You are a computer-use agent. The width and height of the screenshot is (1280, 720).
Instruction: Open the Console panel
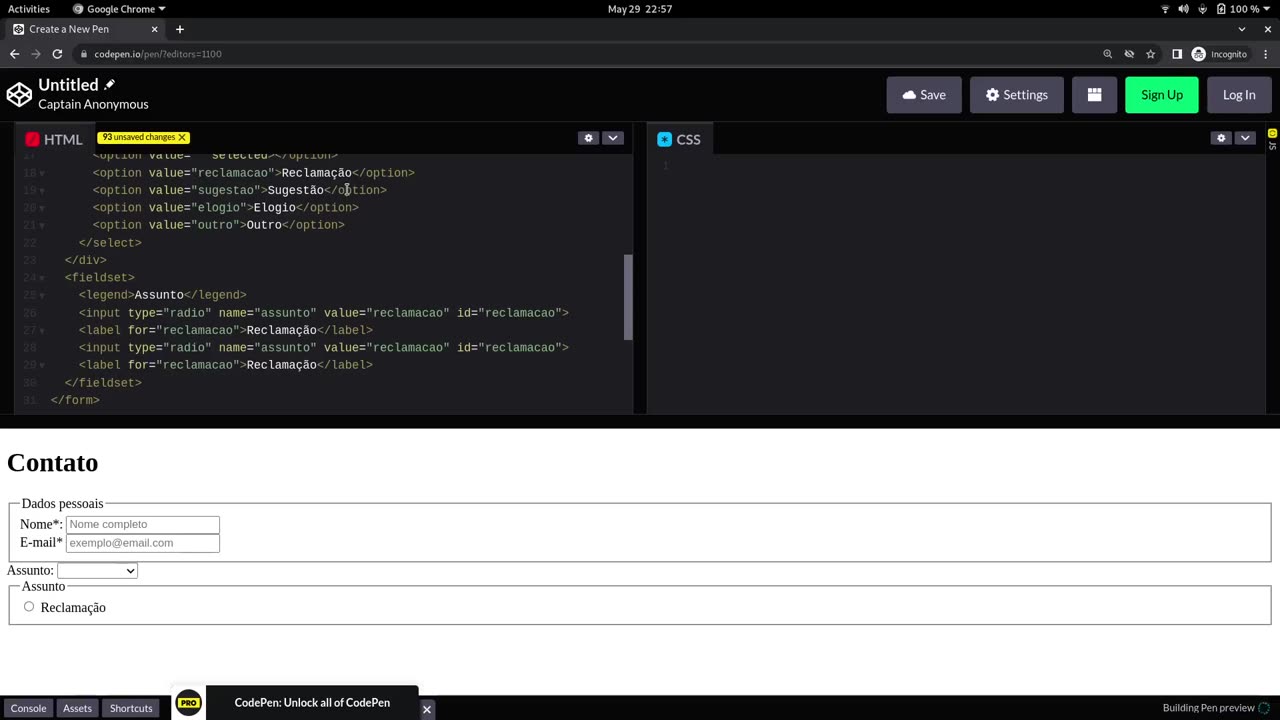point(28,708)
